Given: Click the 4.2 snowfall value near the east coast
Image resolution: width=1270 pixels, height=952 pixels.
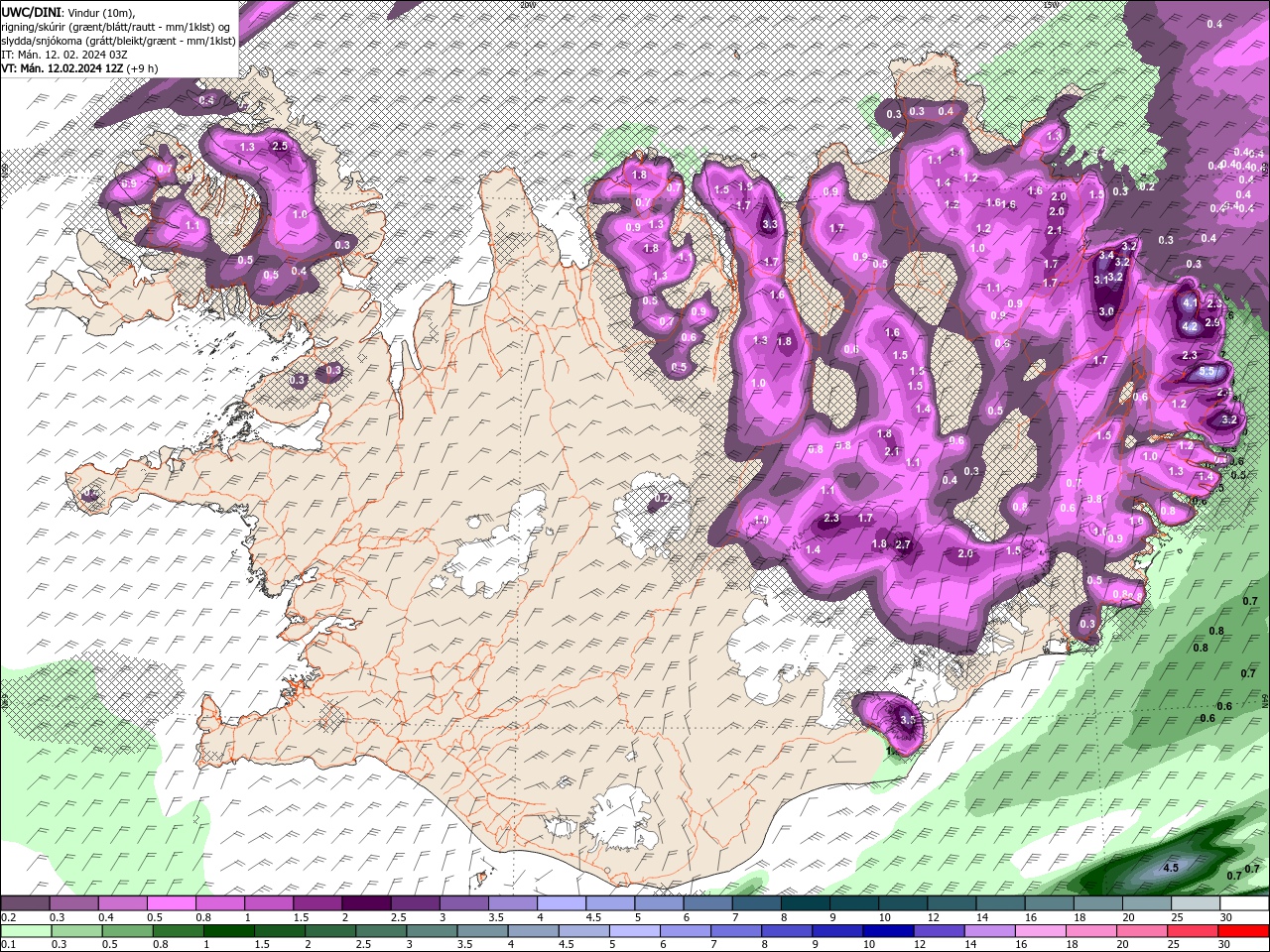Looking at the screenshot, I should click(1191, 325).
